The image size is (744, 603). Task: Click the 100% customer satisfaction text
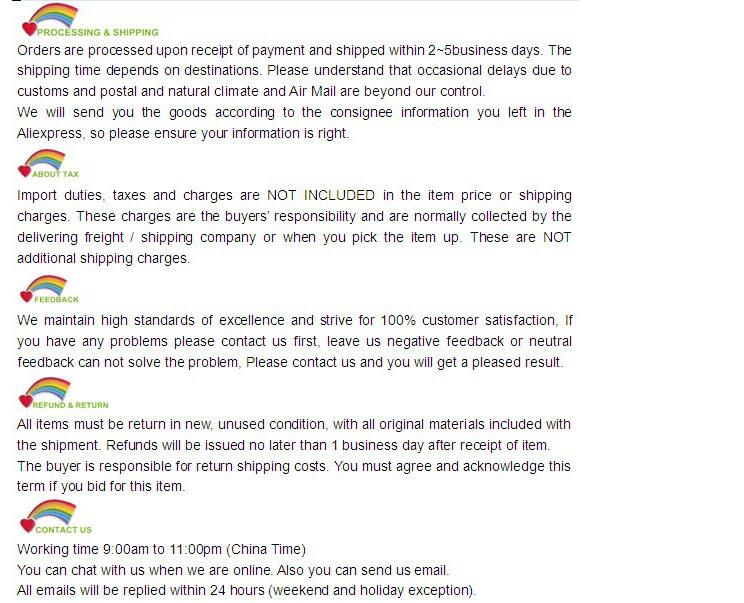click(468, 320)
